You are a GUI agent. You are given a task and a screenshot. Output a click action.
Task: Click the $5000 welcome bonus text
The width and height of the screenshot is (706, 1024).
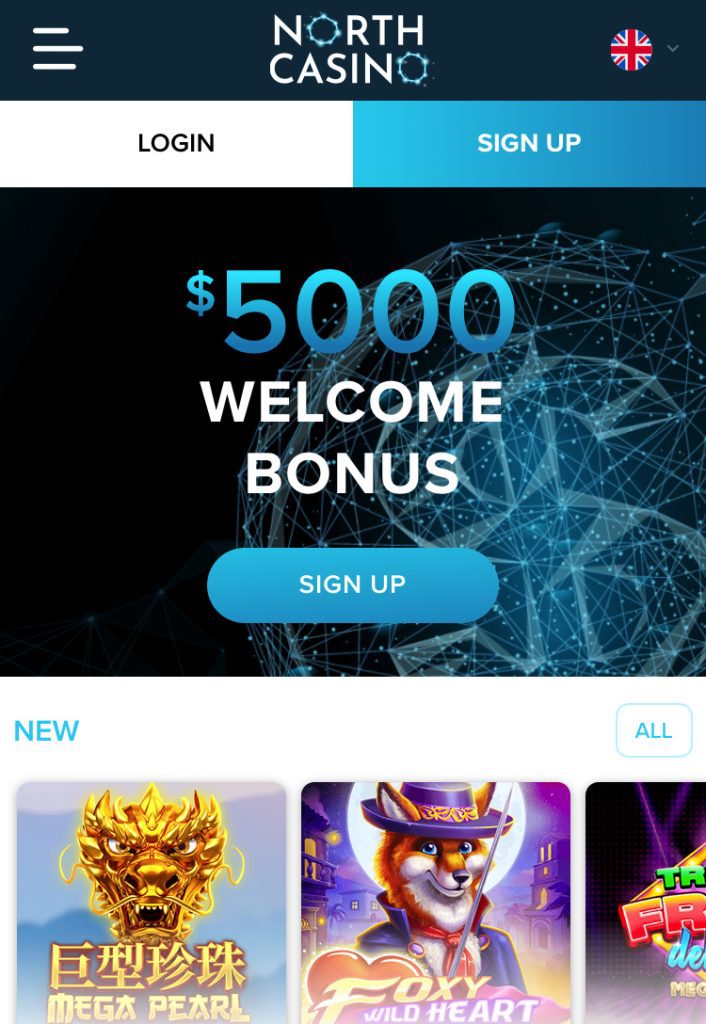(351, 312)
